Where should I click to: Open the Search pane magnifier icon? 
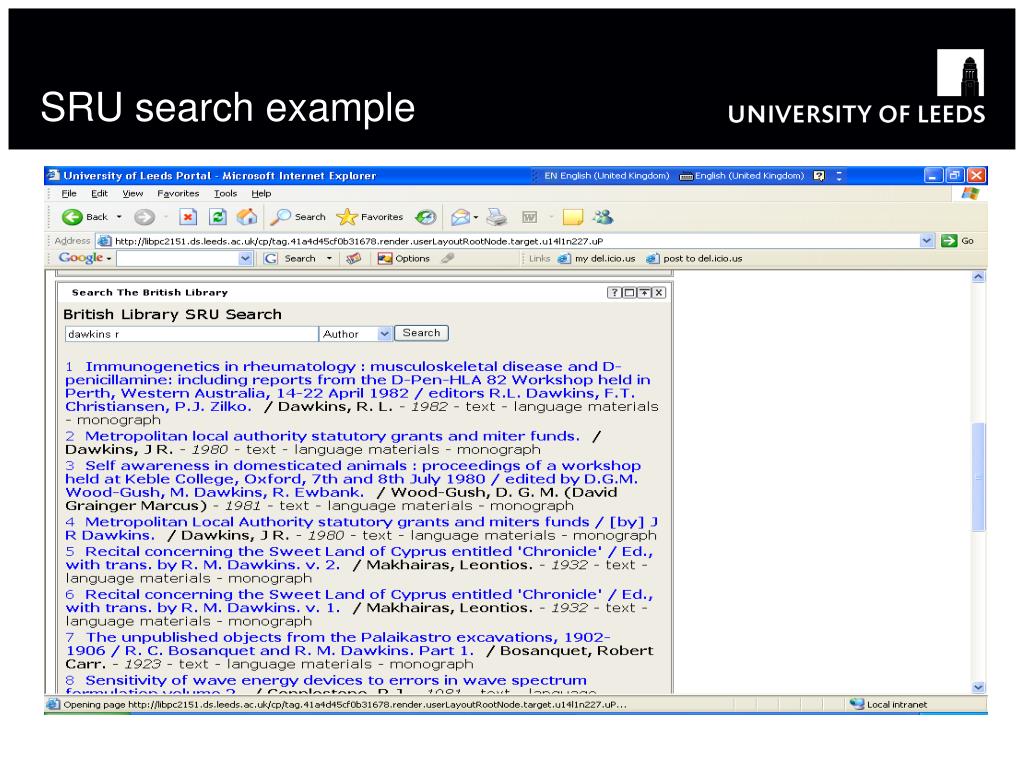tap(298, 217)
